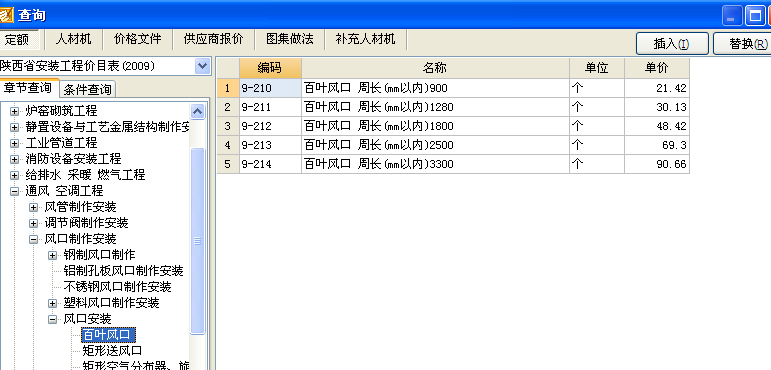Select 通风 空调工程 tree item

64,191
